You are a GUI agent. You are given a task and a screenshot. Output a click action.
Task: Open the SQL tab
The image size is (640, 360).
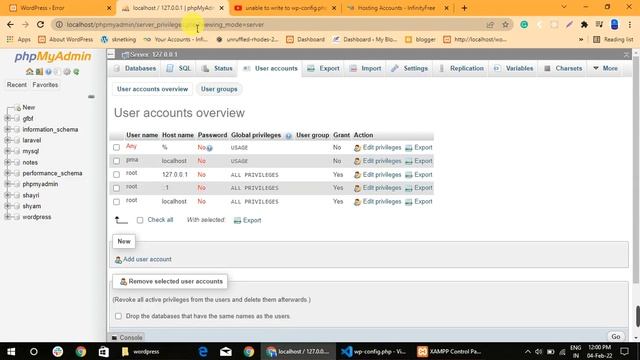(178, 68)
